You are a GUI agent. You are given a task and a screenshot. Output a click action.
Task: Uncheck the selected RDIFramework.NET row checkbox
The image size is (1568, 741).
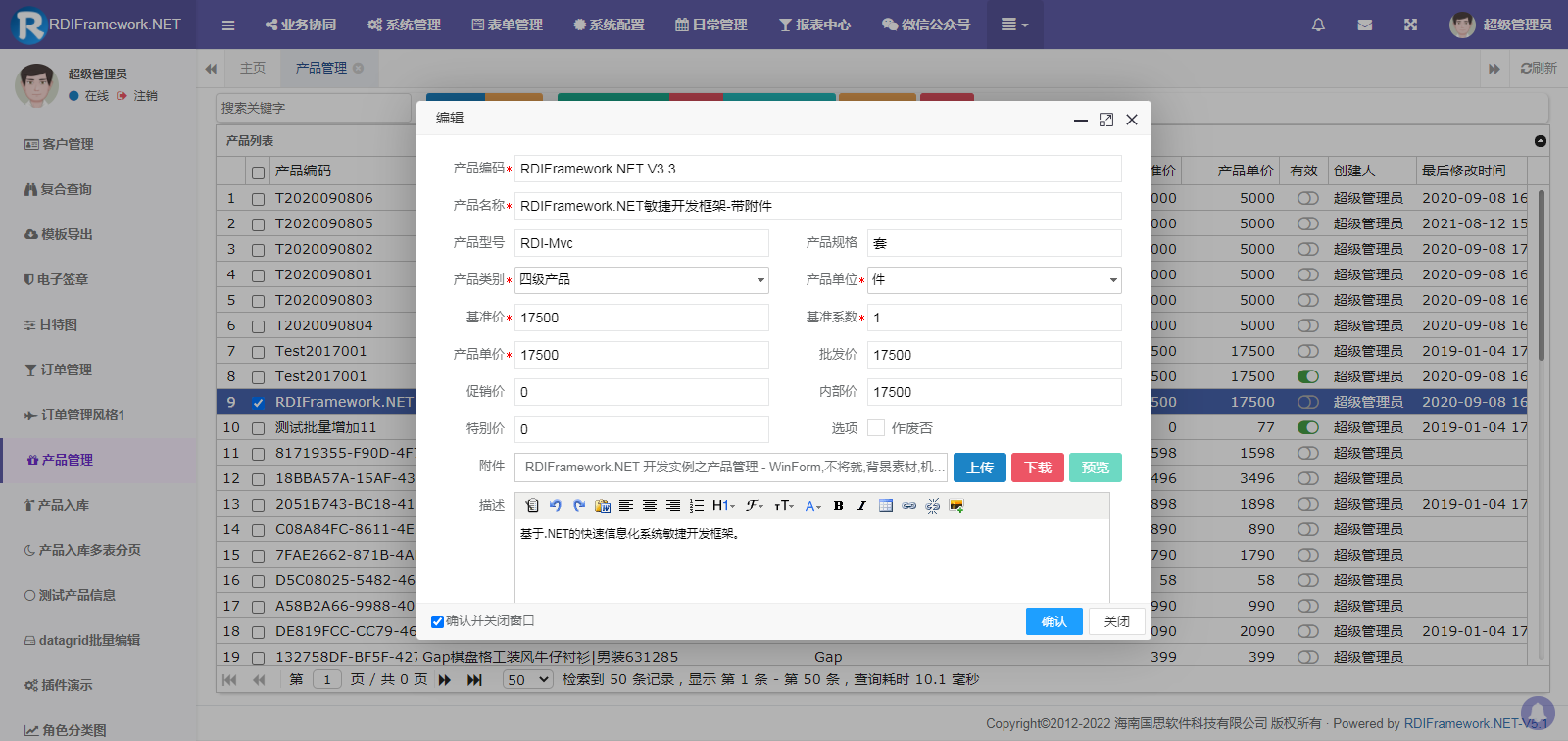point(258,403)
